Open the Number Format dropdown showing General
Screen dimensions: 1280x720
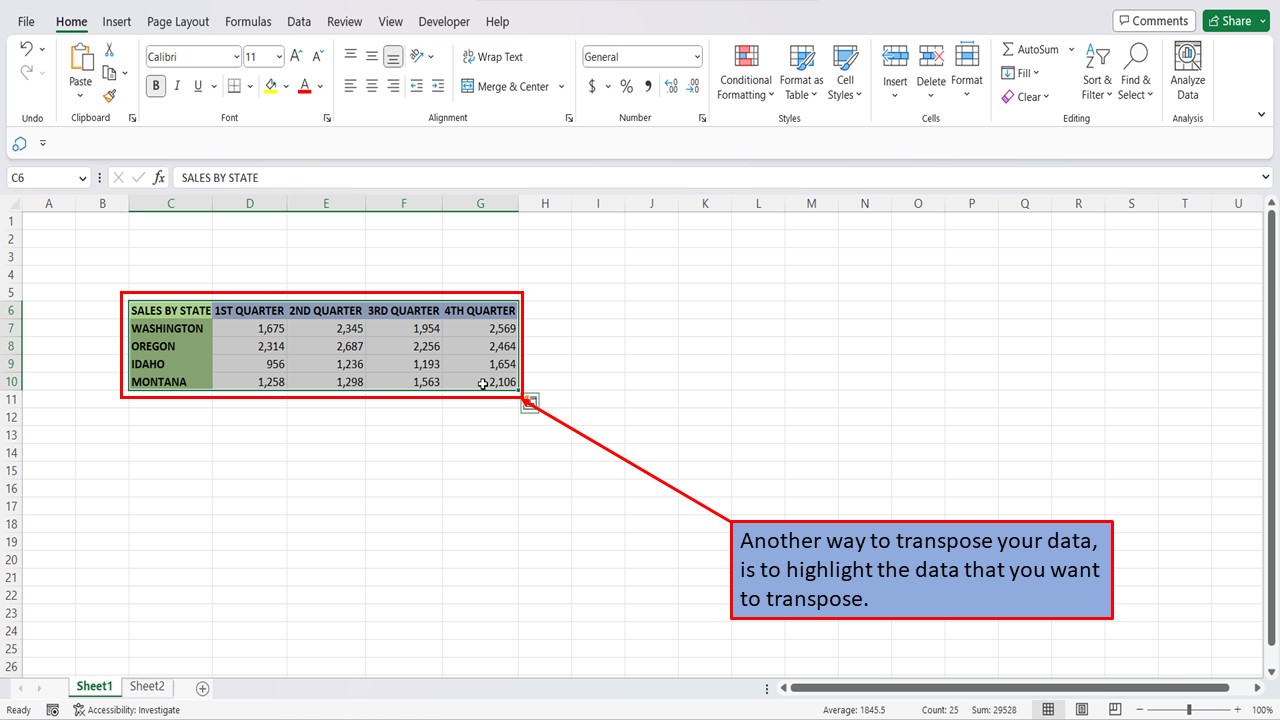(x=641, y=56)
